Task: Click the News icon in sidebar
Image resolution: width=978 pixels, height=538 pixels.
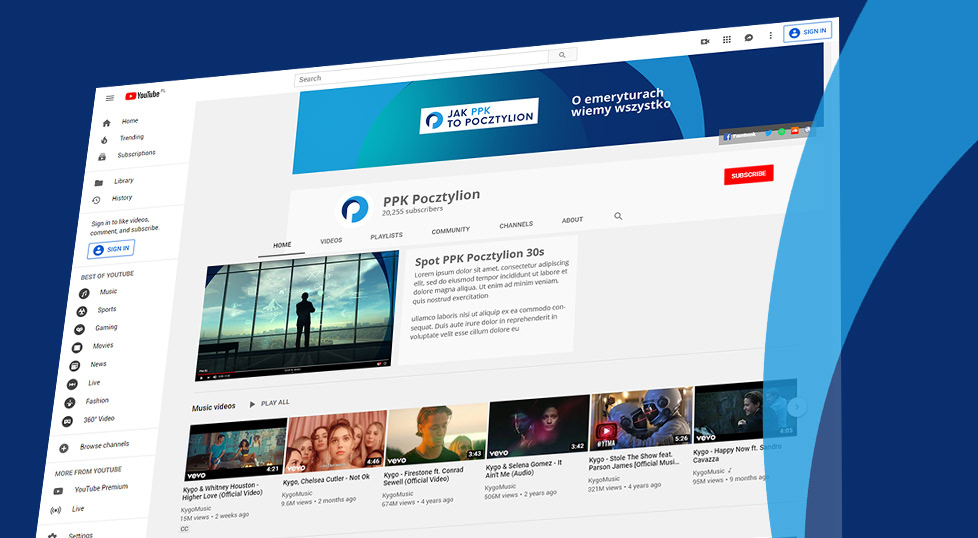Action: tap(75, 366)
